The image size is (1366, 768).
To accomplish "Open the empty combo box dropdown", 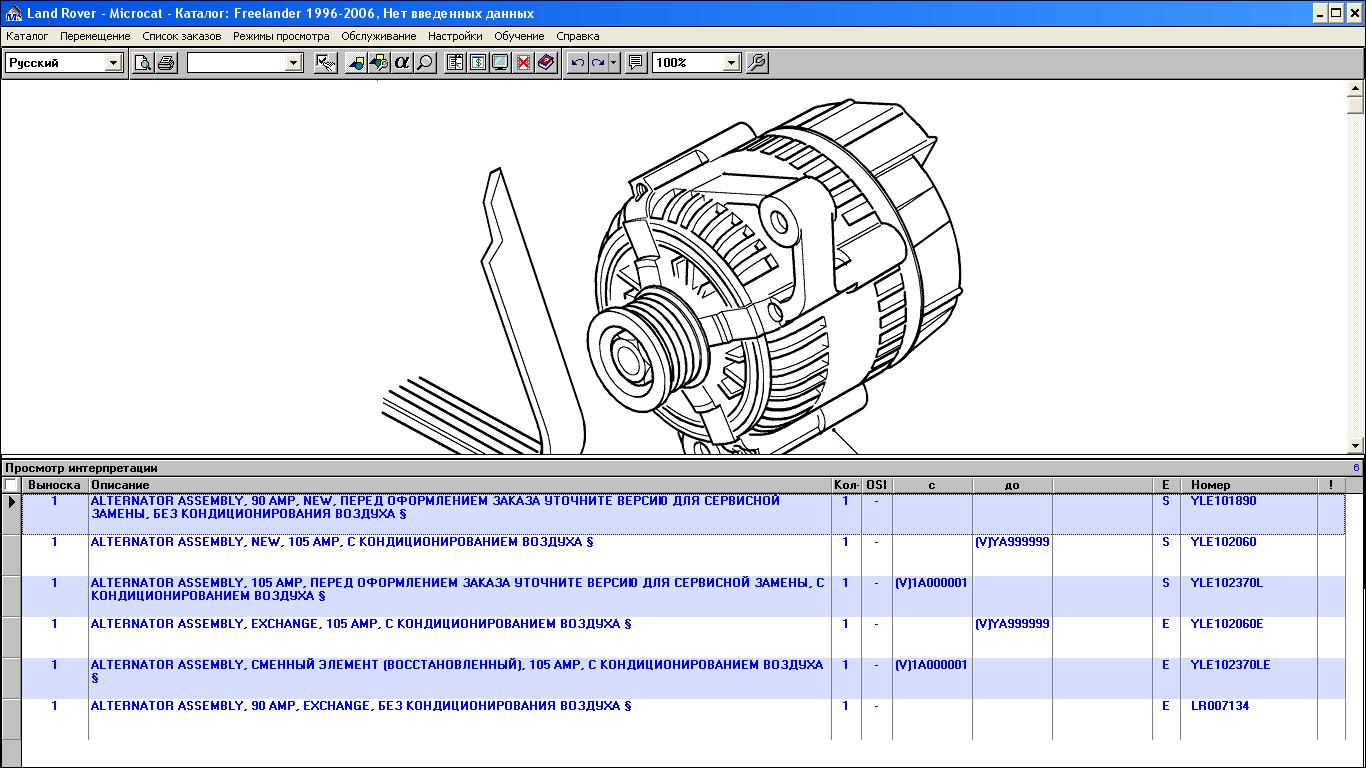I will [x=293, y=63].
